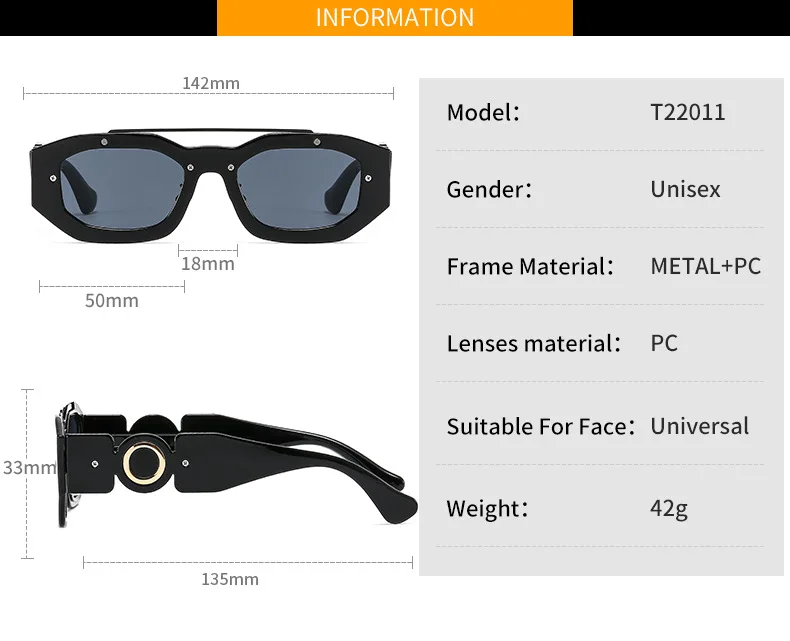Click the 18mm bridge measurement label
The width and height of the screenshot is (790, 641).
click(x=208, y=264)
